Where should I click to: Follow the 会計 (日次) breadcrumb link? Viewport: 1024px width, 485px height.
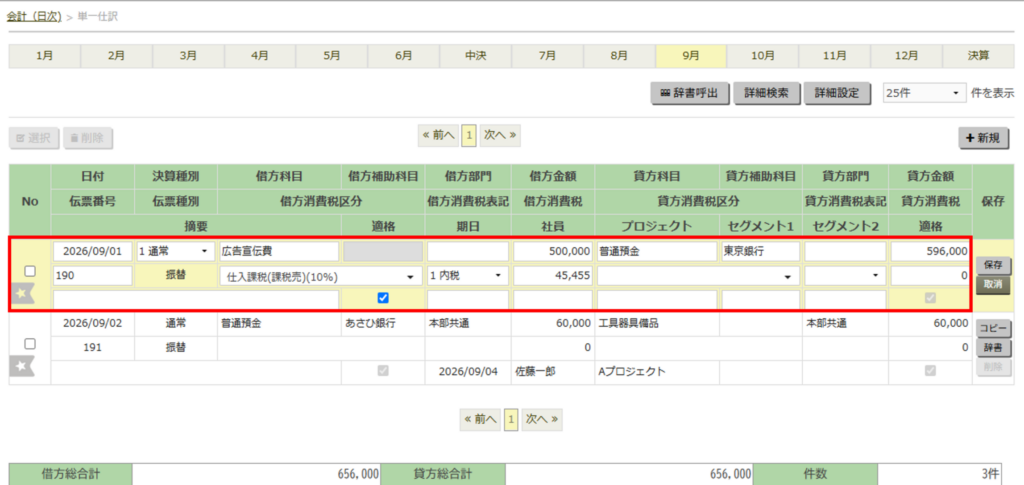tap(34, 17)
